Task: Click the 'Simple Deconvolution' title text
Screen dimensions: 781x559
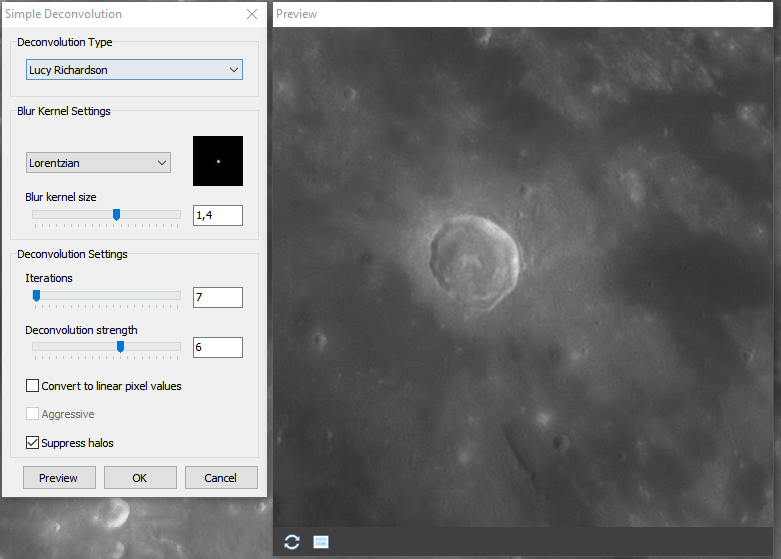Action: coord(63,14)
